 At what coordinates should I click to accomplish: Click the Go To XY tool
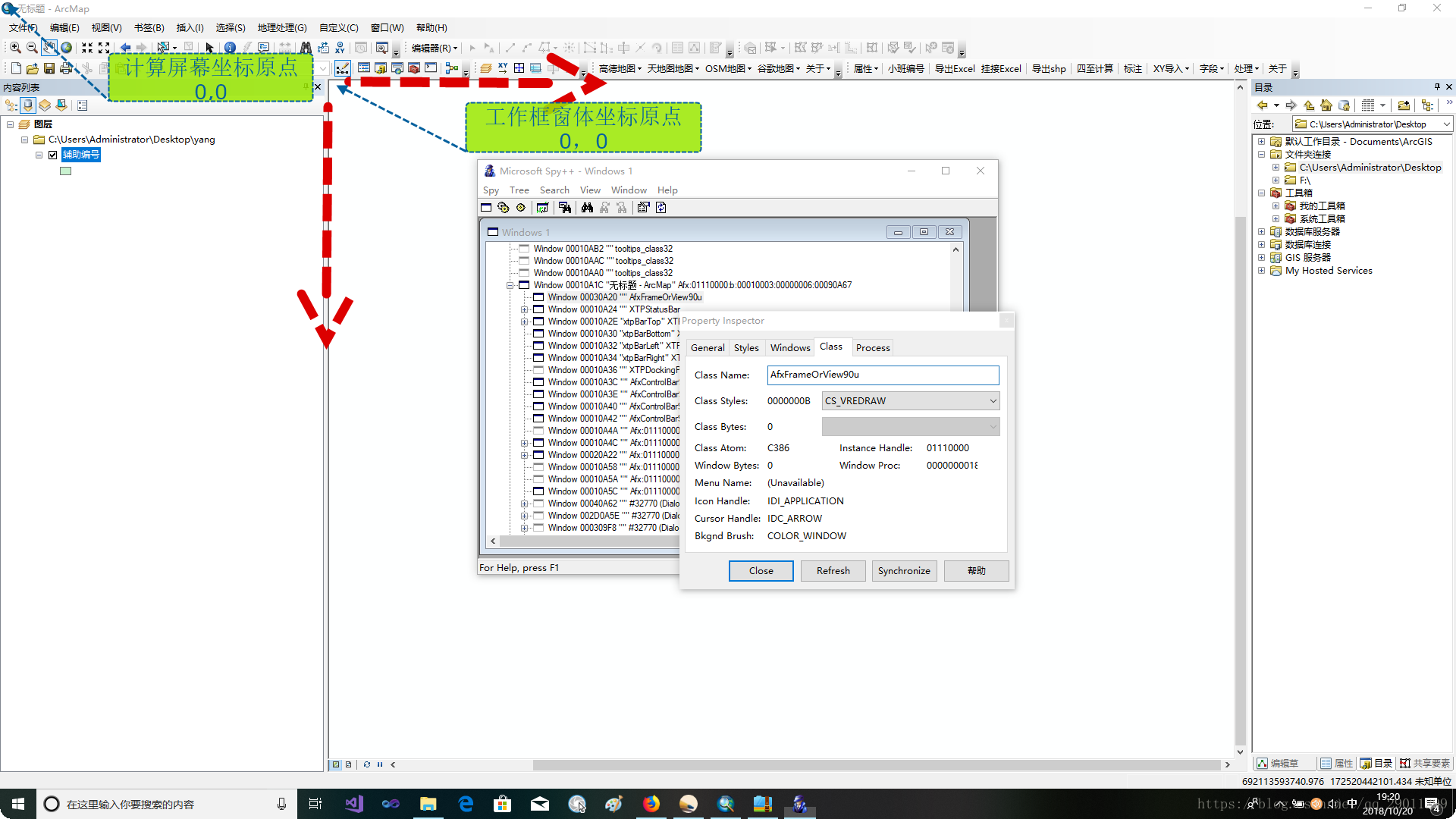(340, 48)
